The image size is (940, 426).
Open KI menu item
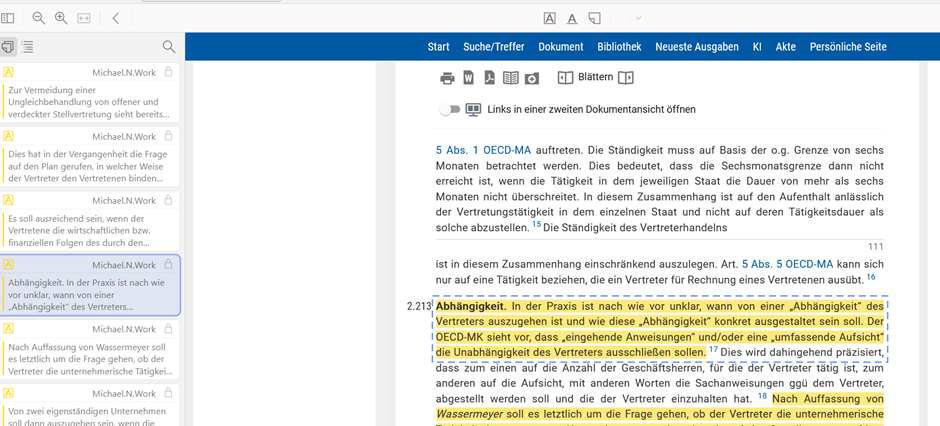pos(757,47)
